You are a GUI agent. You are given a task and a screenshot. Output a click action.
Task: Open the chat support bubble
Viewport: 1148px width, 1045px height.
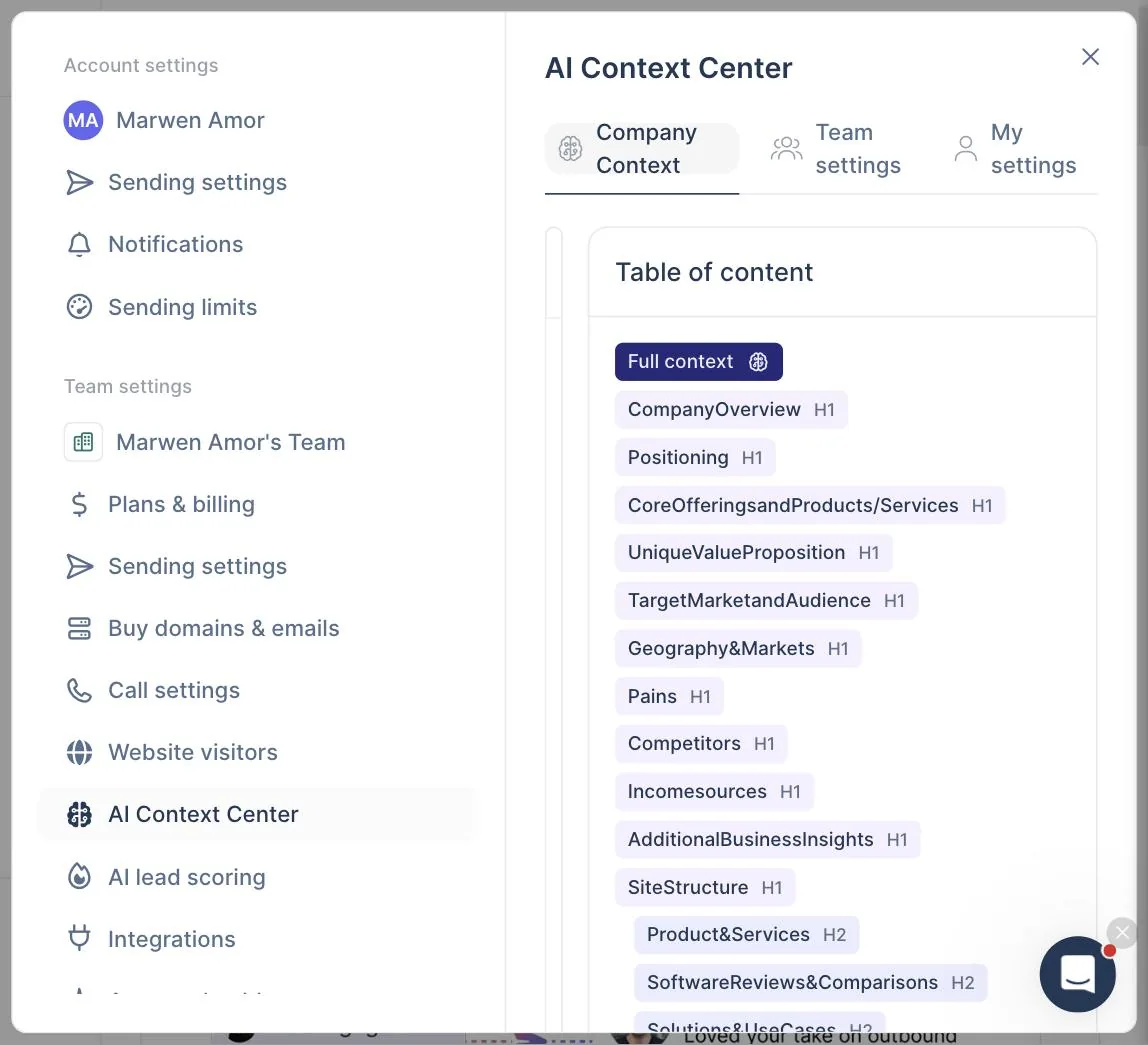pyautogui.click(x=1077, y=974)
